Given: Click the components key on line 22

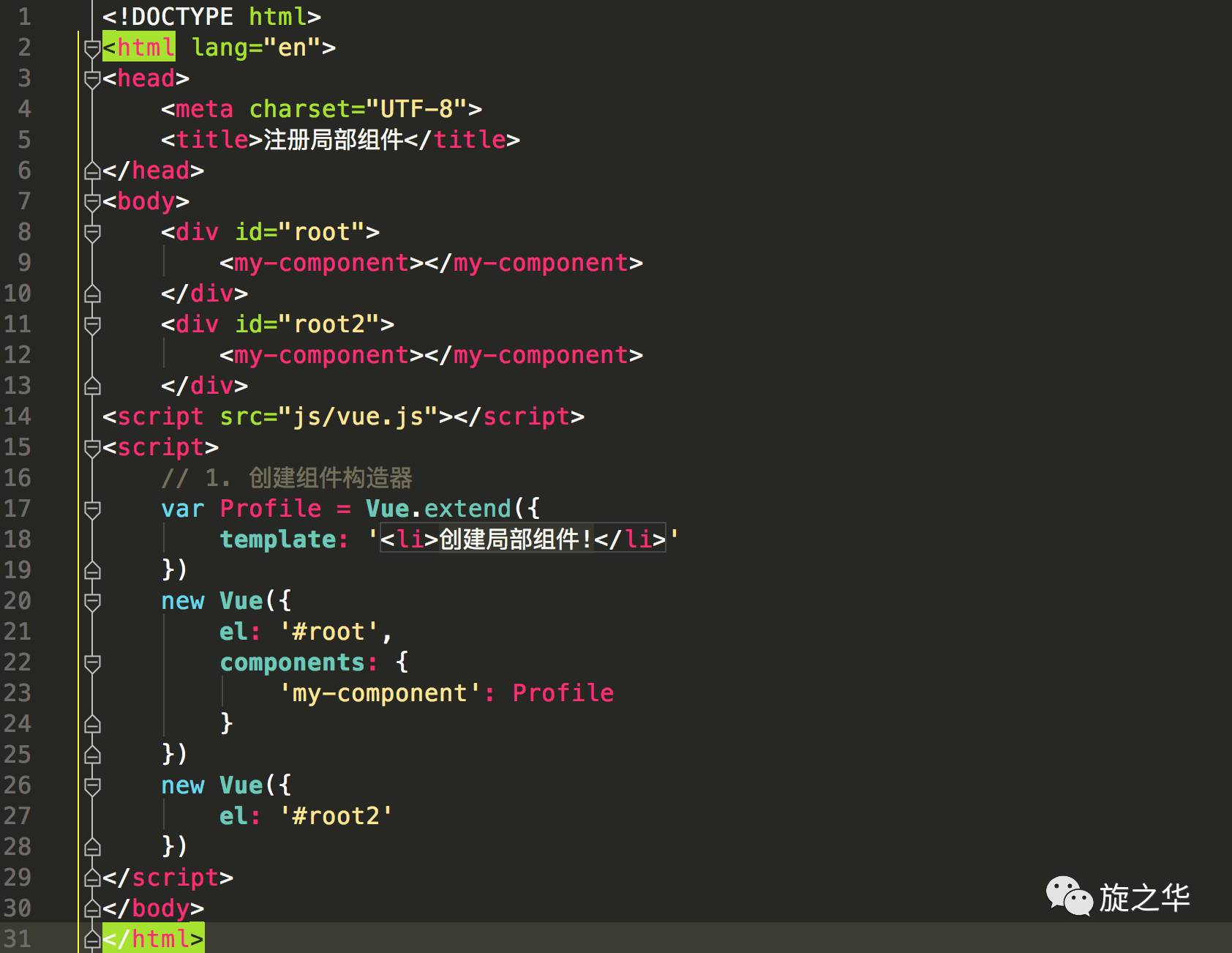Looking at the screenshot, I should pos(293,662).
